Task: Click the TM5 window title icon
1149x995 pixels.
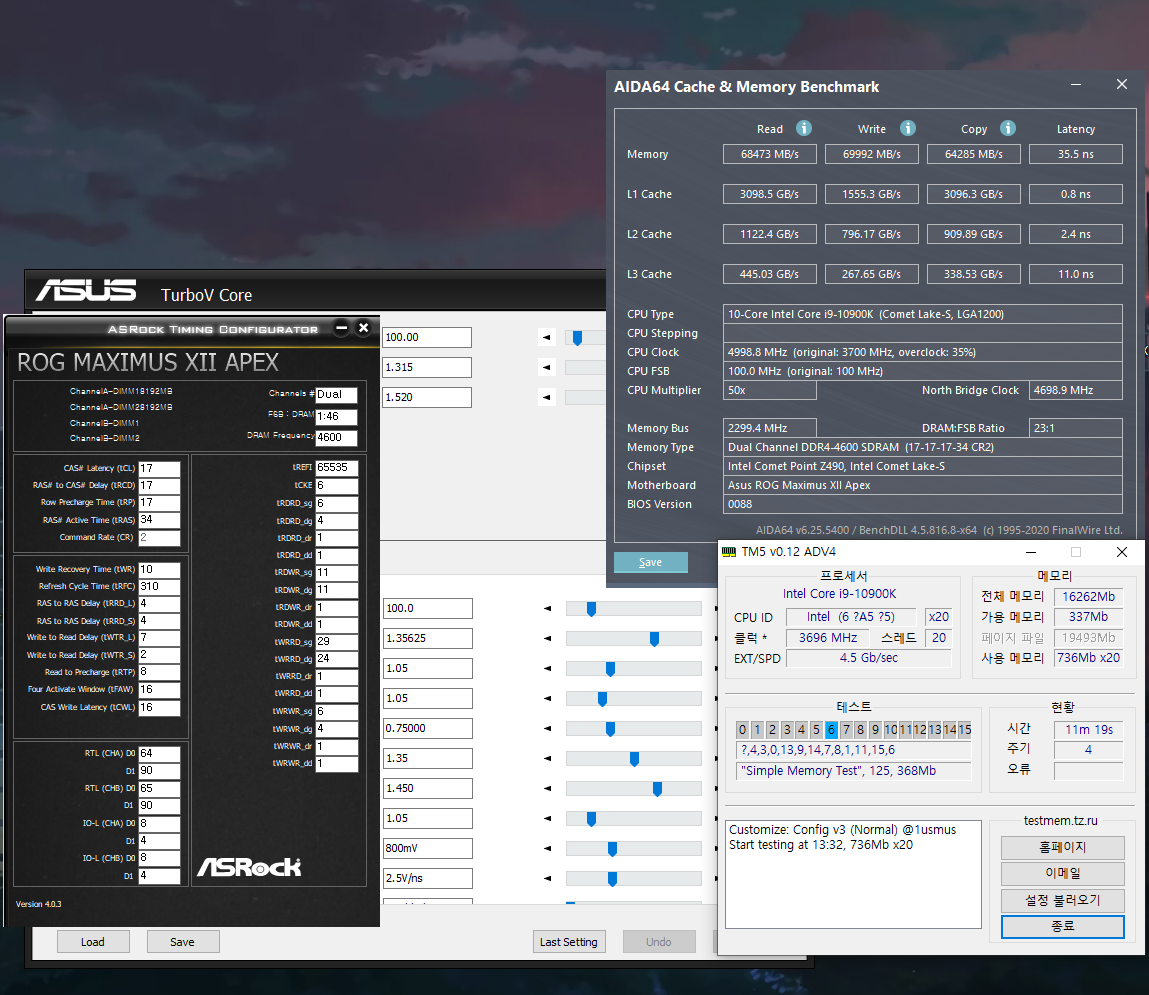Action: click(728, 552)
